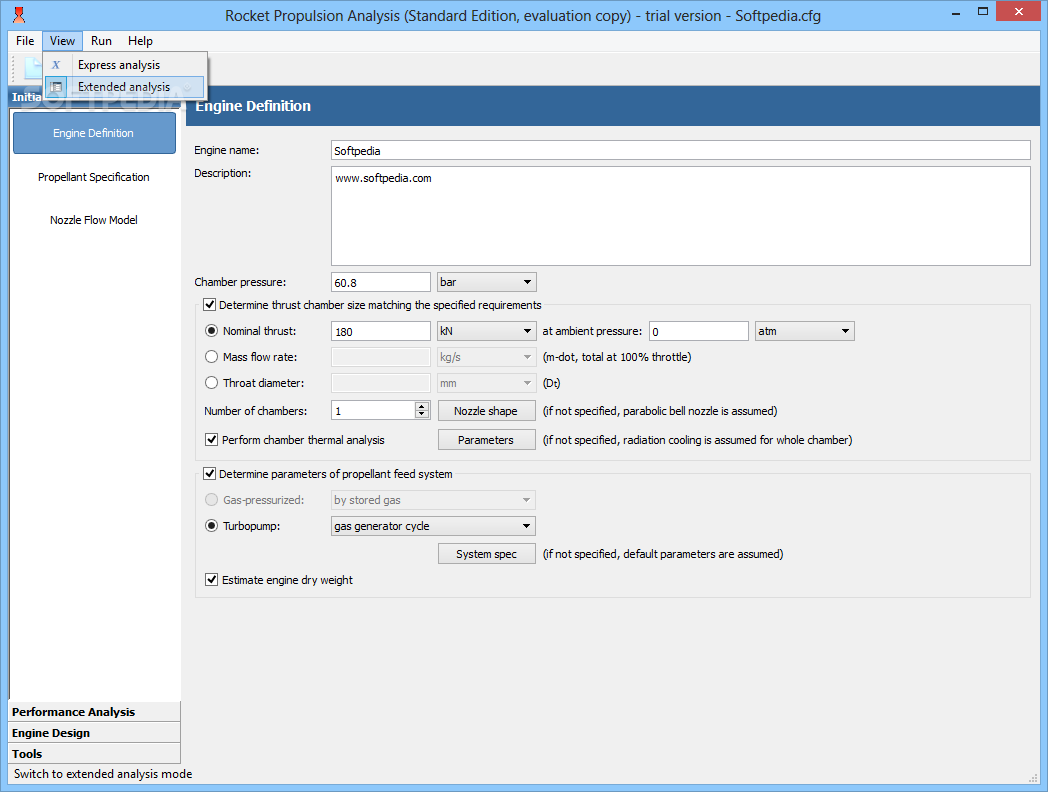Expand the Engine Design section
The width and height of the screenshot is (1048, 792).
[x=94, y=733]
